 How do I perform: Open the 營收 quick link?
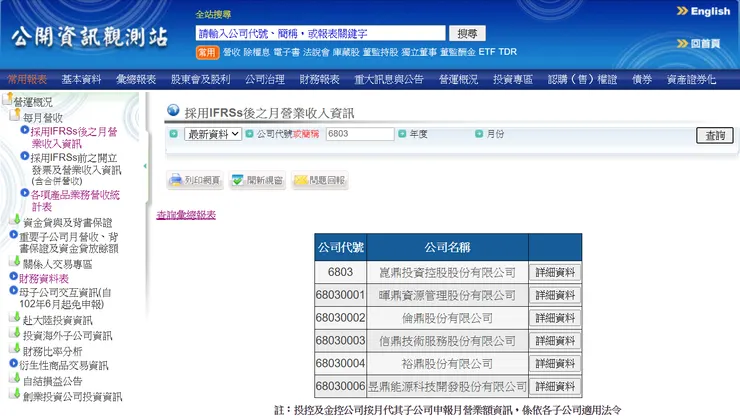pos(232,52)
